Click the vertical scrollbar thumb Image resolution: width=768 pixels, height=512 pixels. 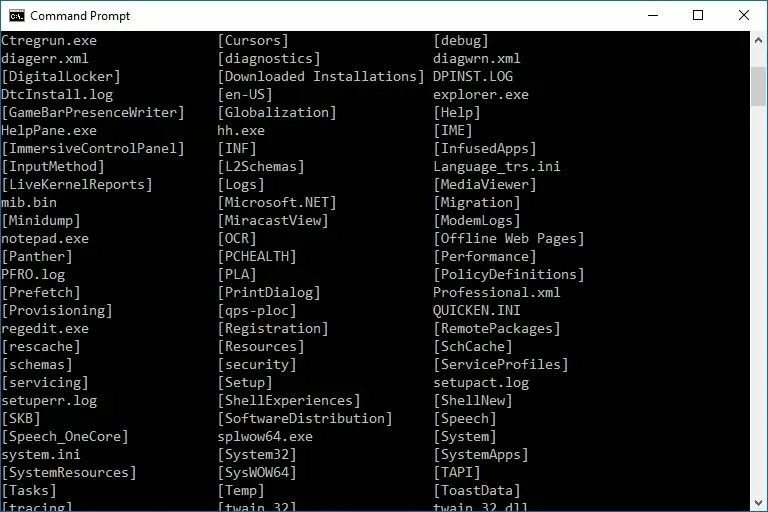click(x=758, y=86)
